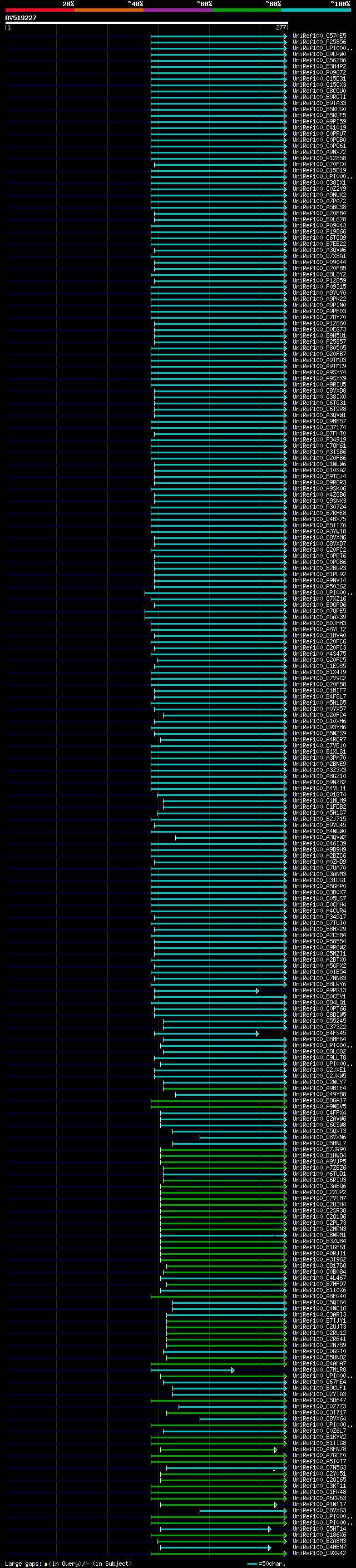Click the alignment bar for UniRef100_Q570E5
This screenshot has height=1568, width=356.
(219, 36)
